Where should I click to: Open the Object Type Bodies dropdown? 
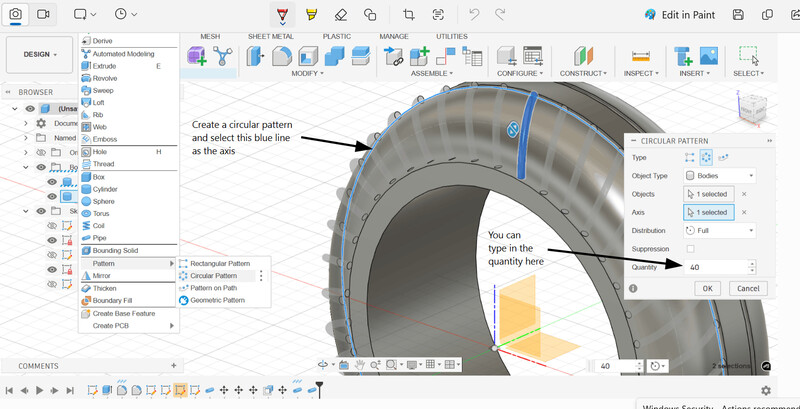[x=719, y=175]
